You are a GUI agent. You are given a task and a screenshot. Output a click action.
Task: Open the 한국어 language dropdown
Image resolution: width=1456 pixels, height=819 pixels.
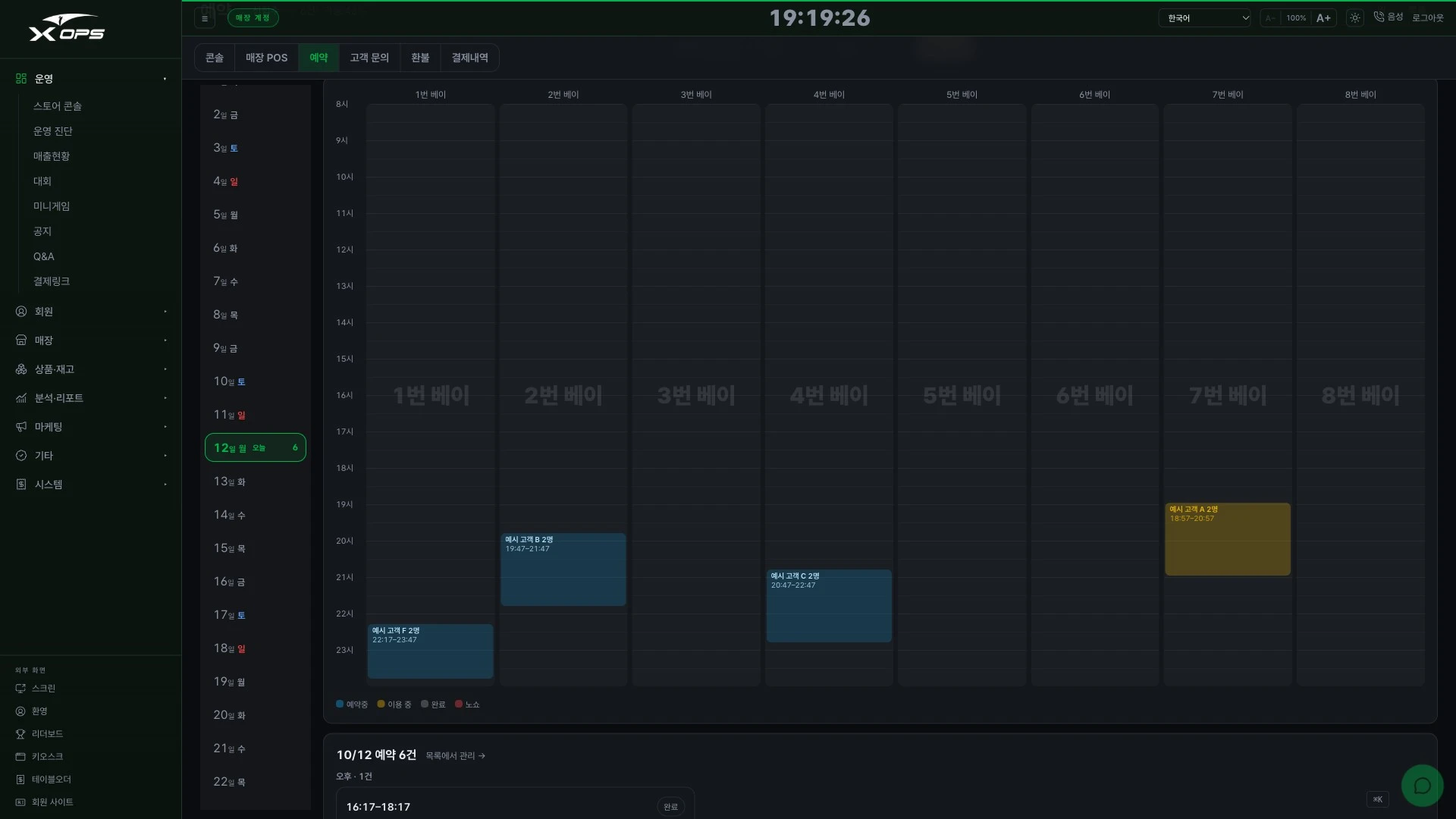pos(1204,18)
